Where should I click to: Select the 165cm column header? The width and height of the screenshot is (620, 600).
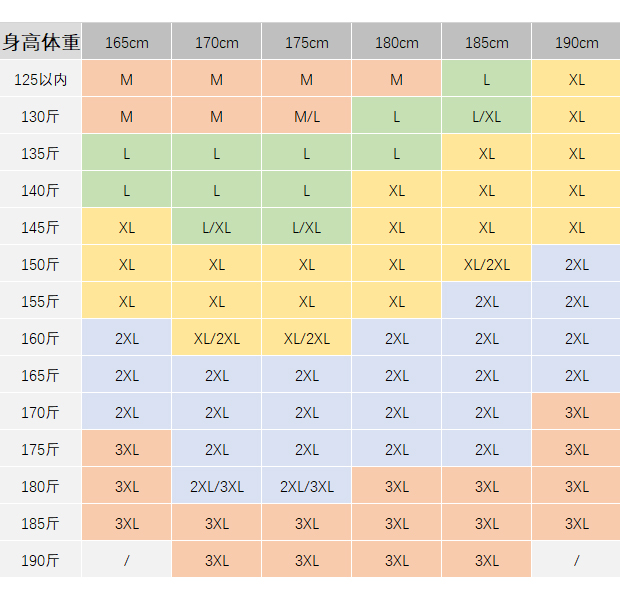pos(127,42)
